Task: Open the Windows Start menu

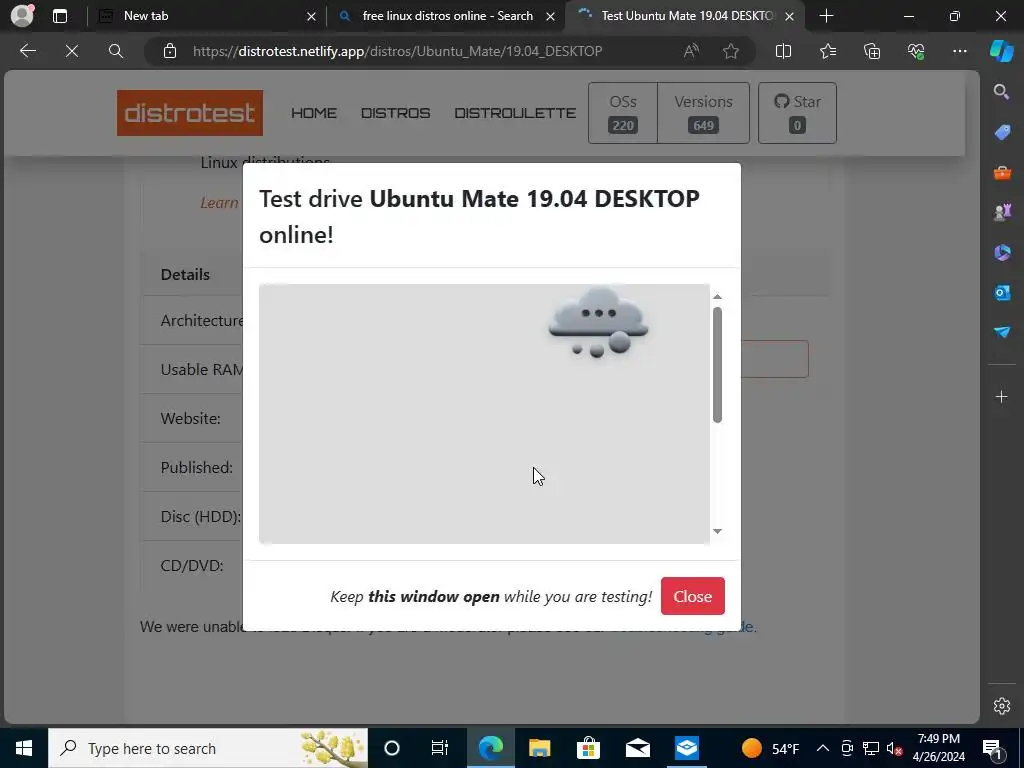Action: pyautogui.click(x=24, y=748)
